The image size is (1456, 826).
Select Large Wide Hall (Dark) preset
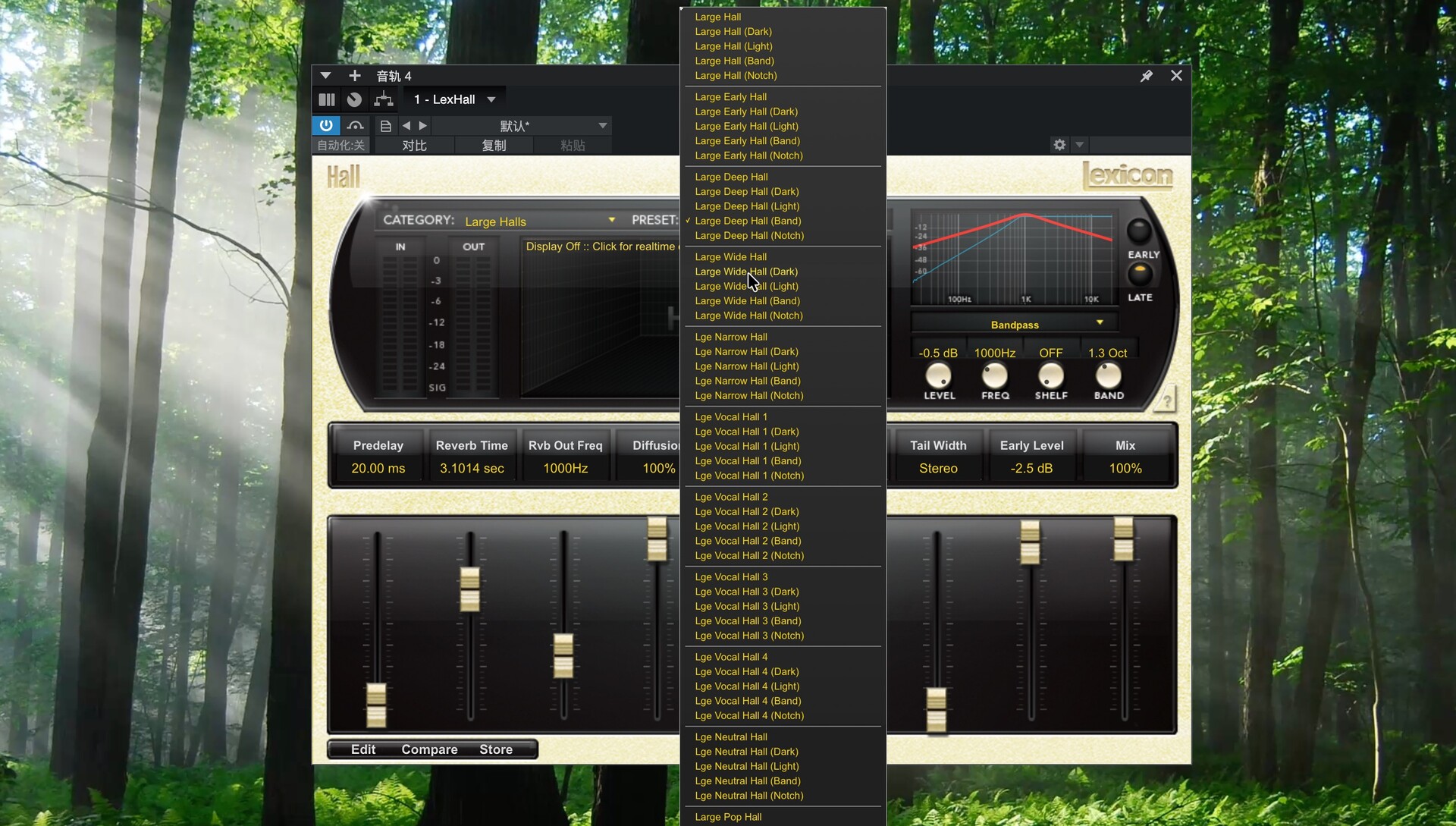click(746, 272)
